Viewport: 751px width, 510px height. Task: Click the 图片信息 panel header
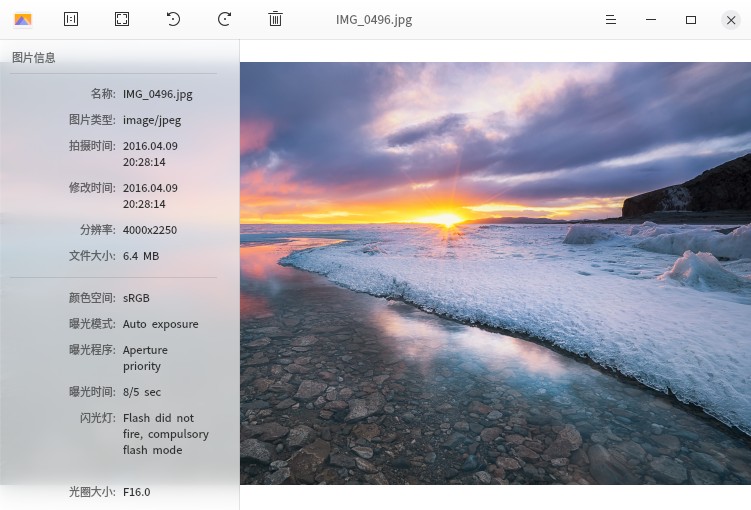[34, 58]
